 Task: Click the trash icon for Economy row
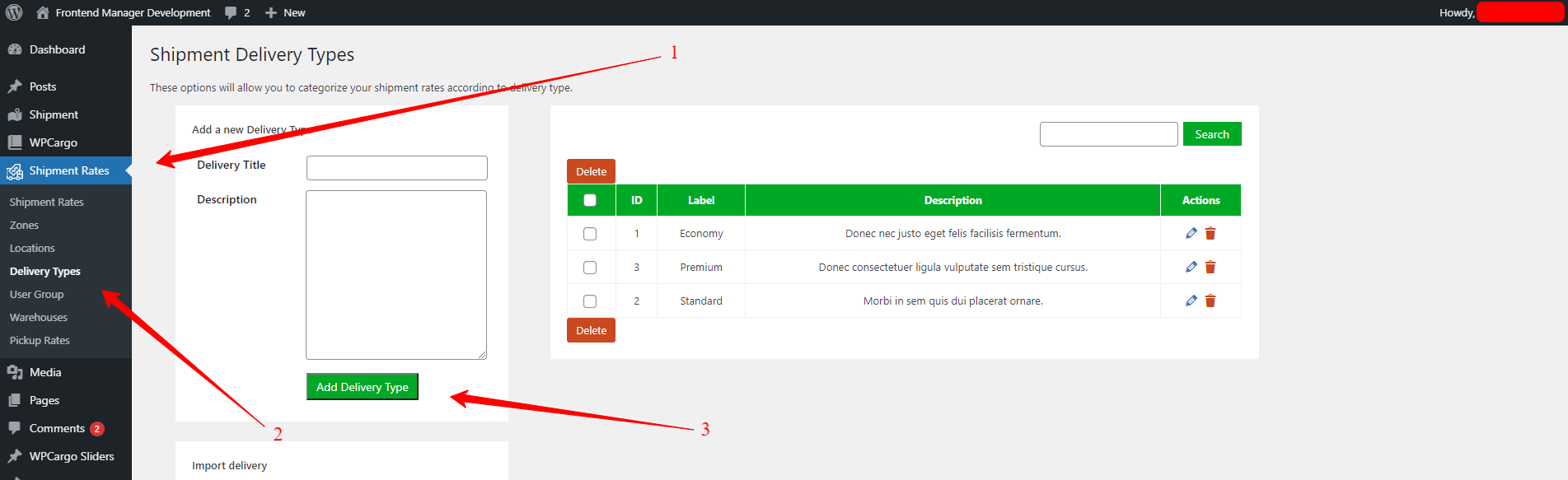tap(1210, 233)
